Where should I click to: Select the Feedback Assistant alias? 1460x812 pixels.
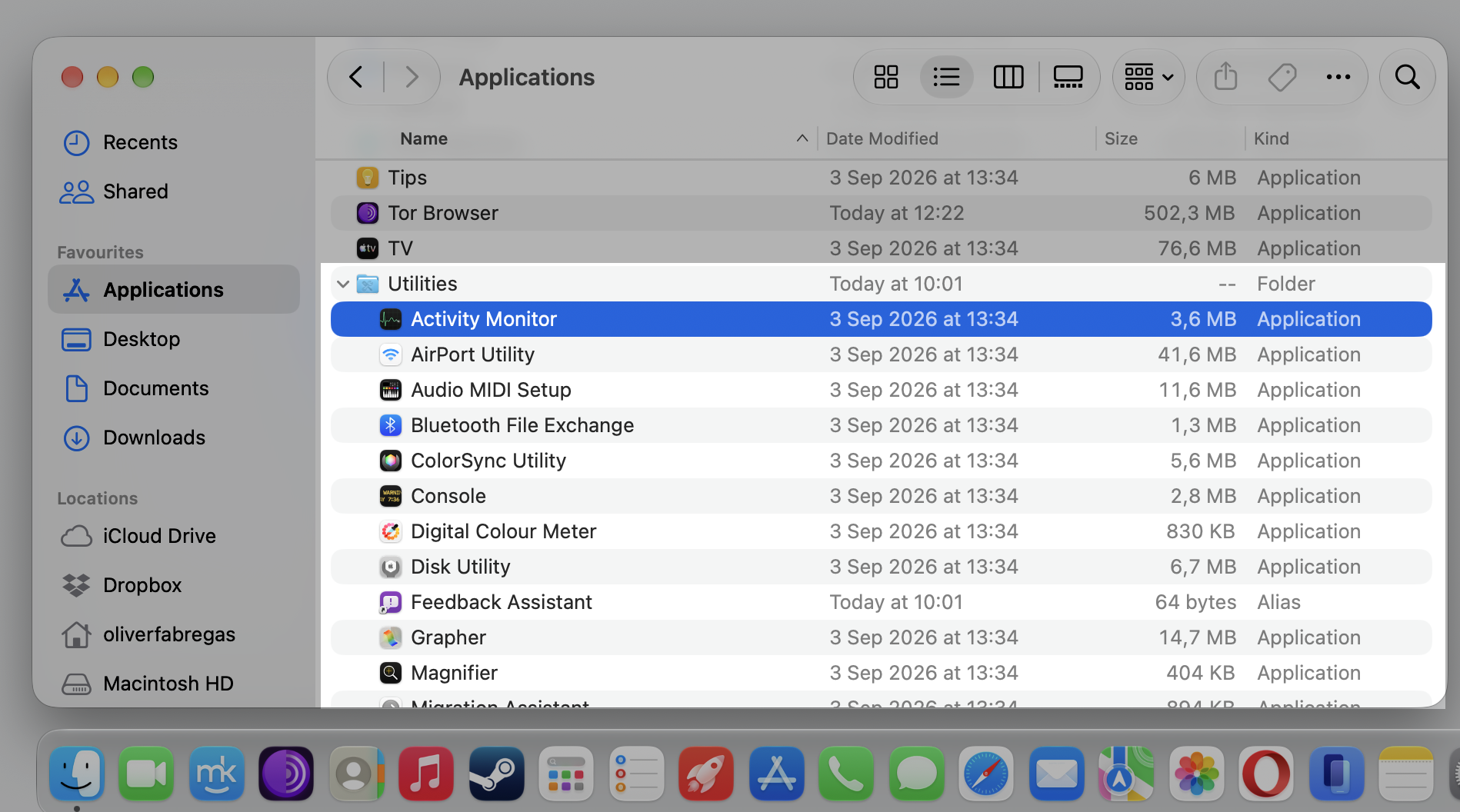pyautogui.click(x=882, y=602)
